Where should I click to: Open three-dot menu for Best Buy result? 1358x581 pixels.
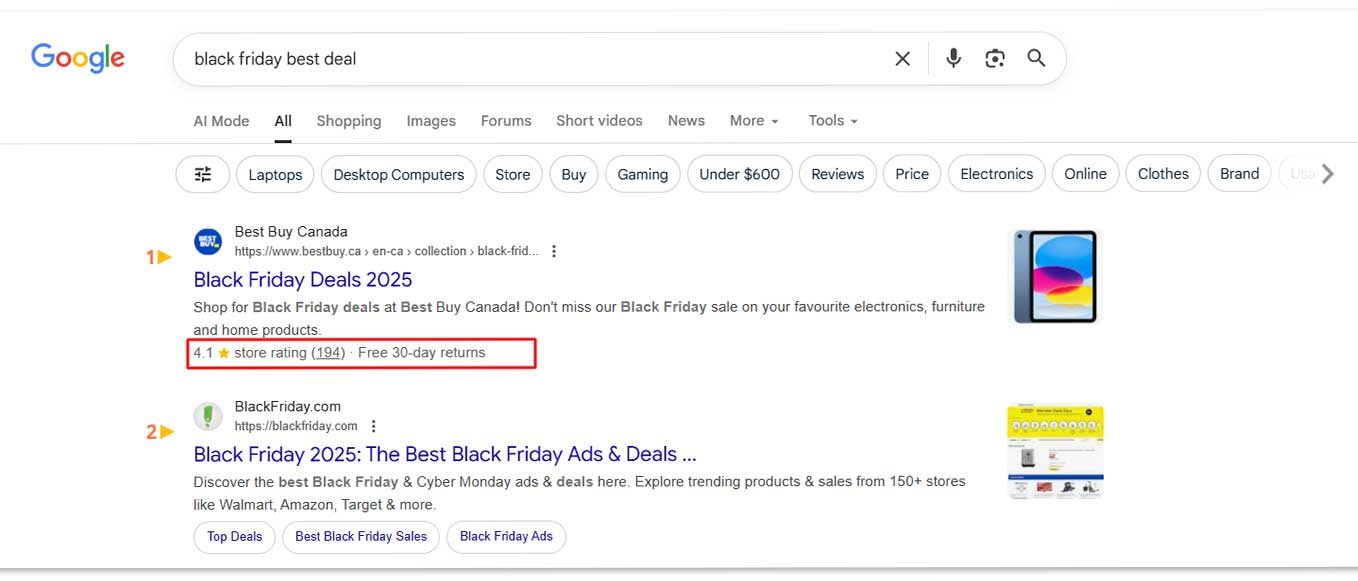click(x=554, y=251)
